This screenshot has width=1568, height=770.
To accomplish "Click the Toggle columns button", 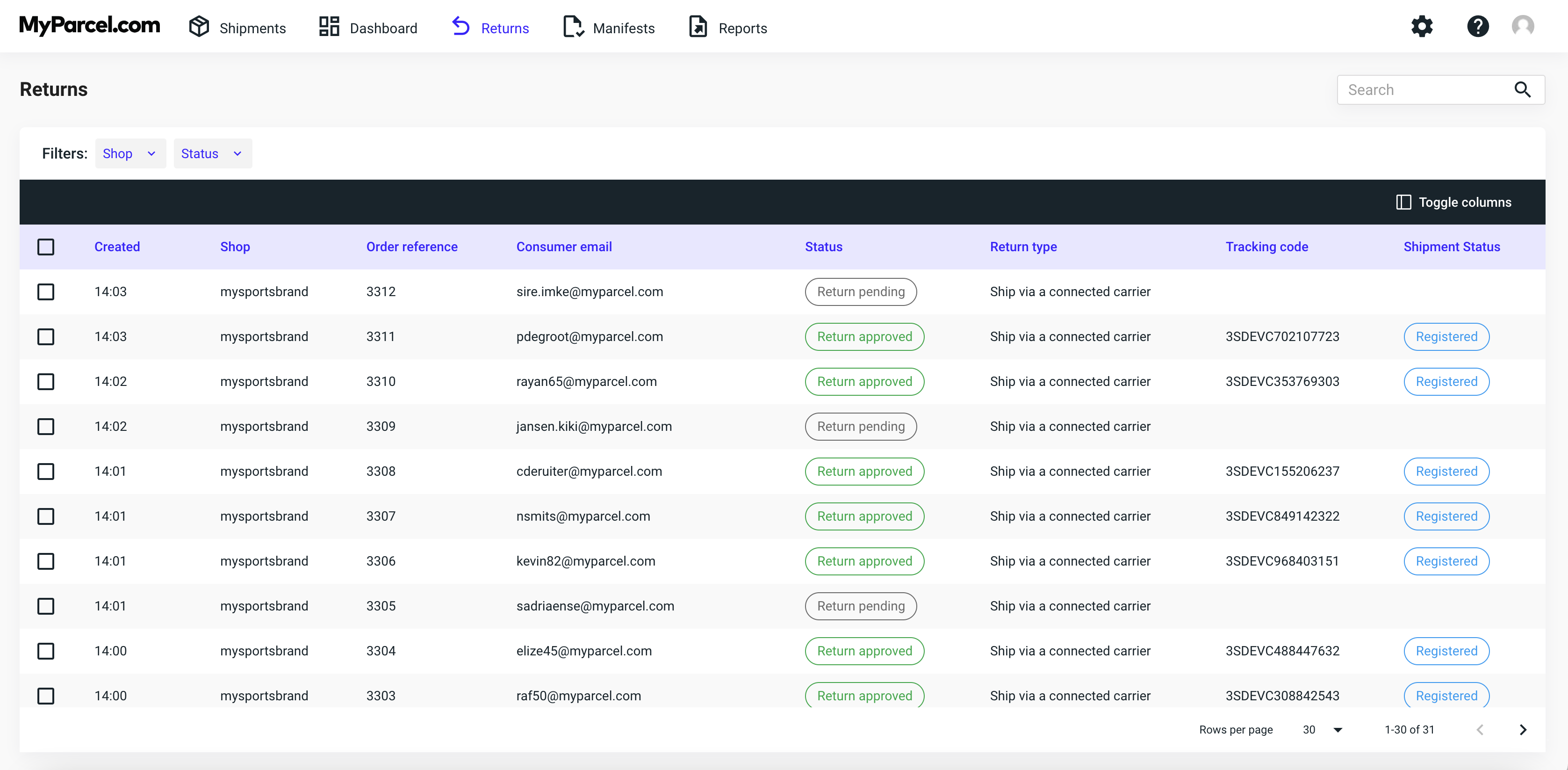I will (1453, 202).
